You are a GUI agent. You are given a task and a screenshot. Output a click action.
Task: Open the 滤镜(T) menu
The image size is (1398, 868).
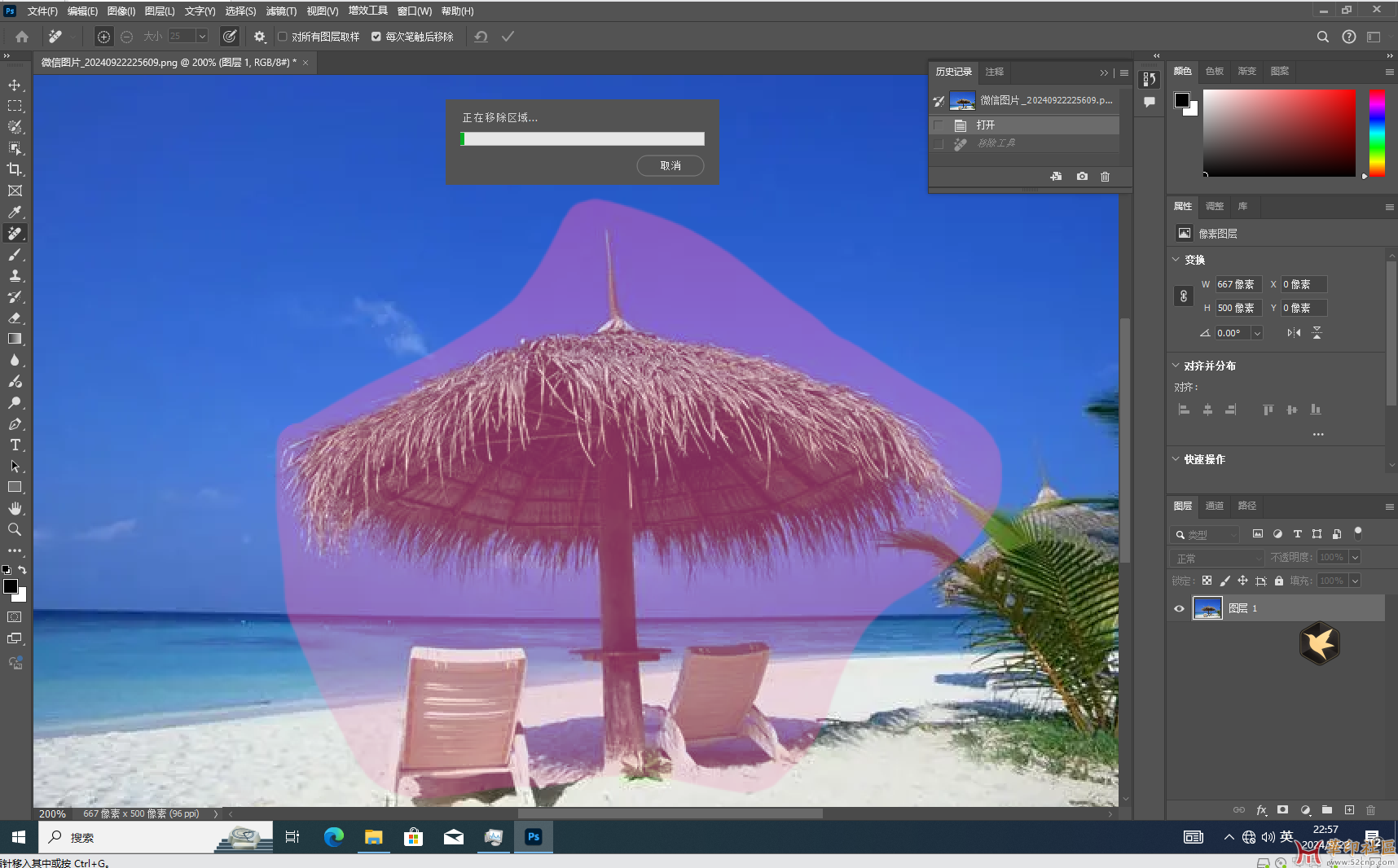tap(281, 11)
